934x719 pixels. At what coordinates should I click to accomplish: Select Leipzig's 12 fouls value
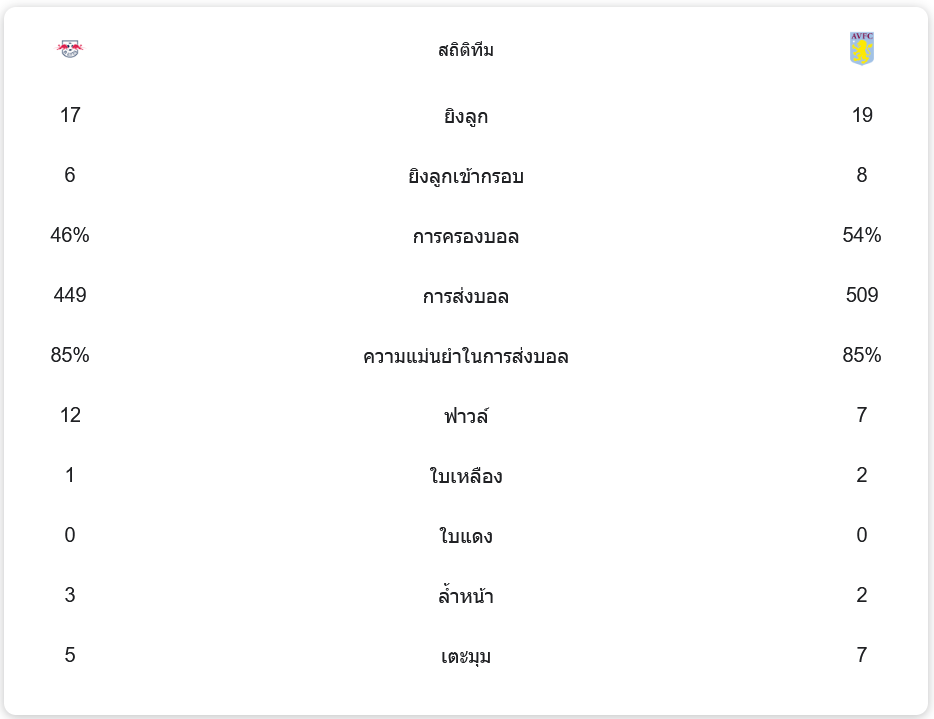(x=70, y=415)
